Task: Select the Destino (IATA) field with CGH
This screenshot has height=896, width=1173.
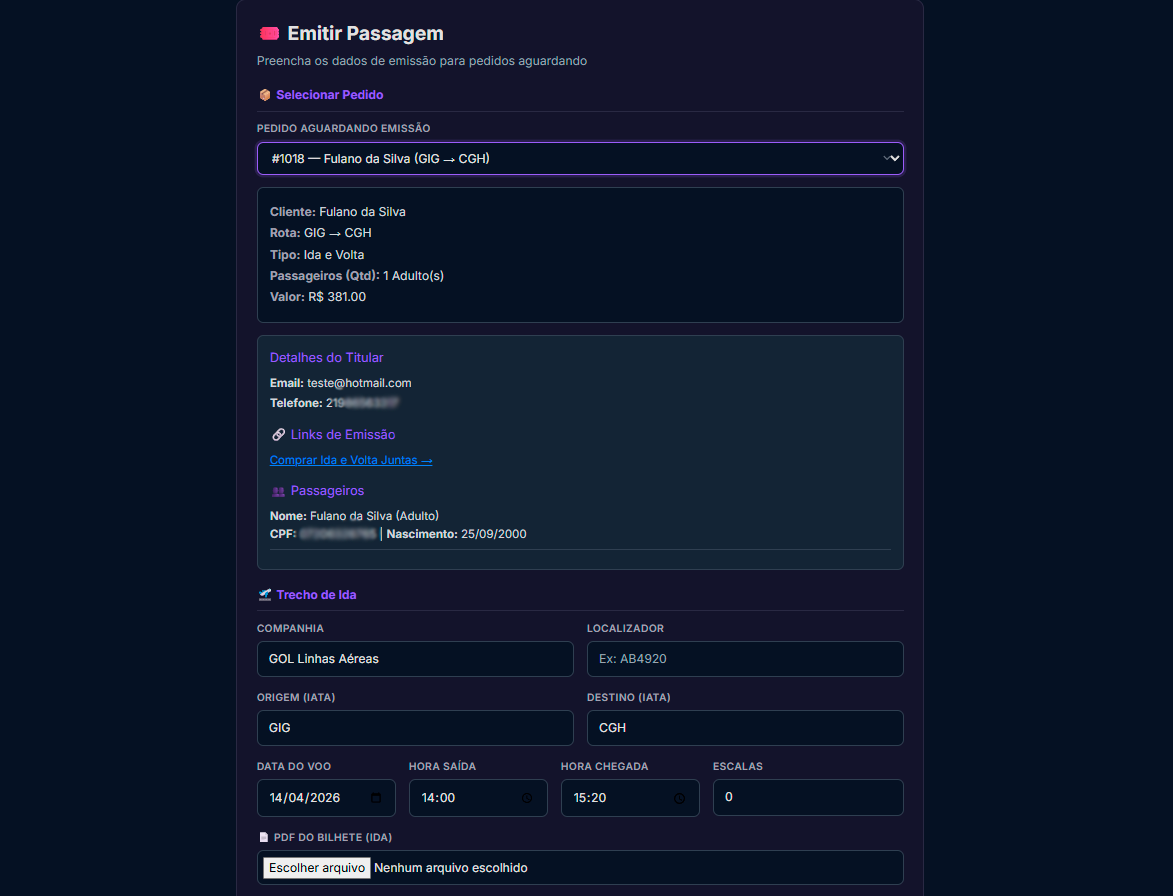Action: click(x=745, y=728)
